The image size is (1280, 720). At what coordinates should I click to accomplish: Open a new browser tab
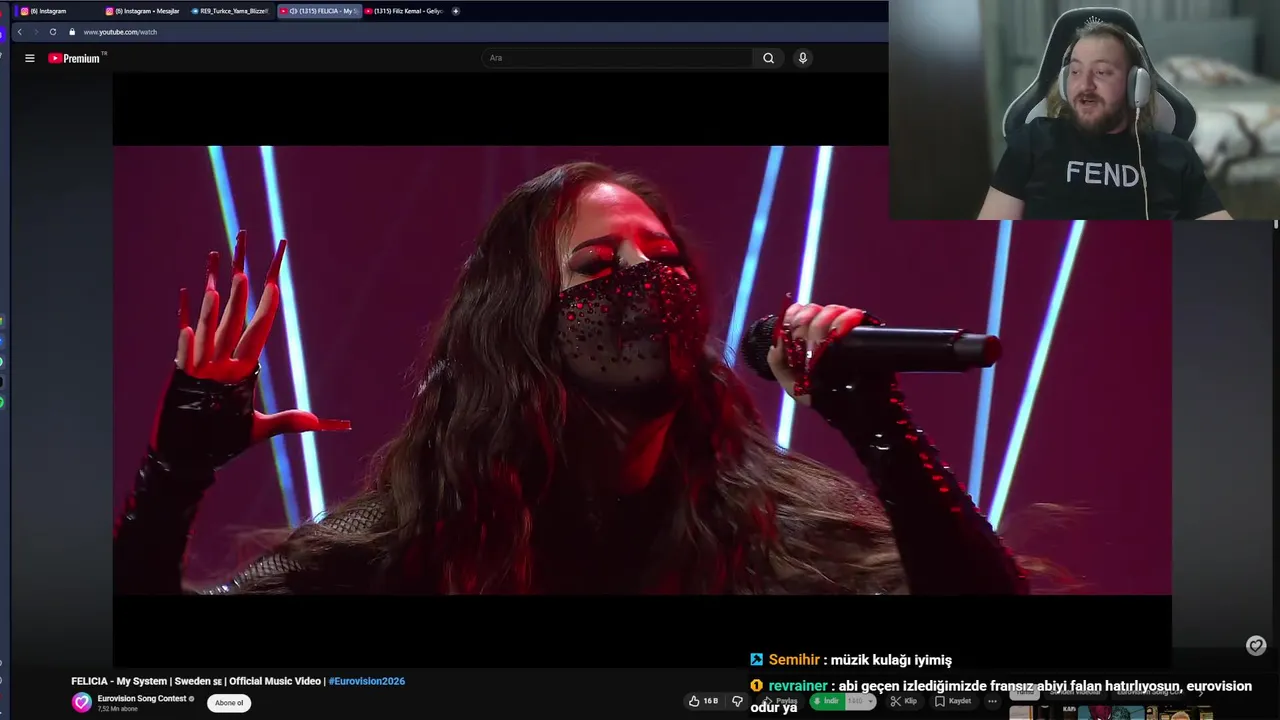point(456,11)
